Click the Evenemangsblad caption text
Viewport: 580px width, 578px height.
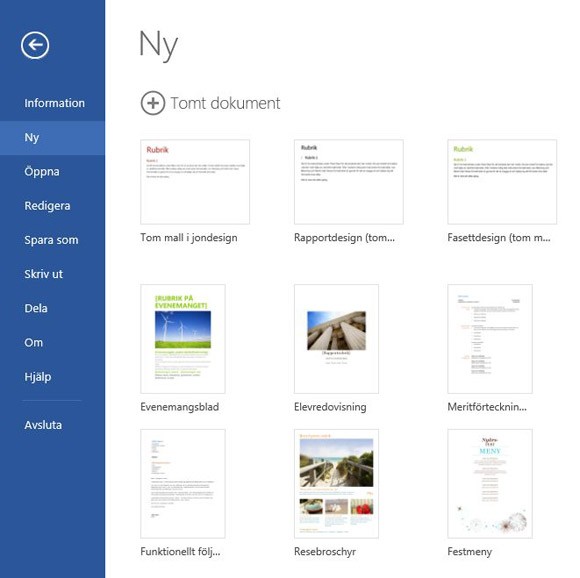[180, 407]
